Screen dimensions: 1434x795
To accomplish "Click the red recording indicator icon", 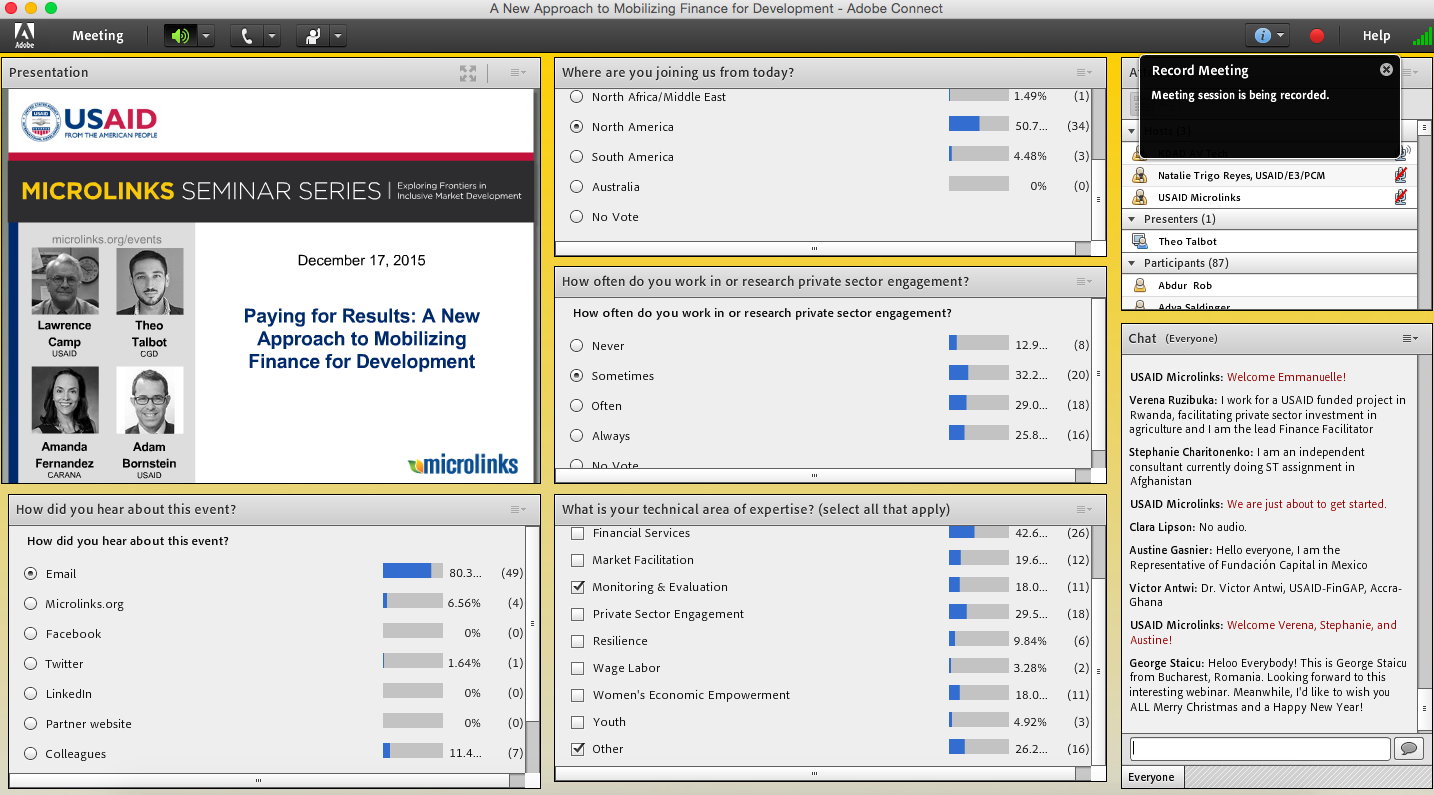I will click(1316, 36).
